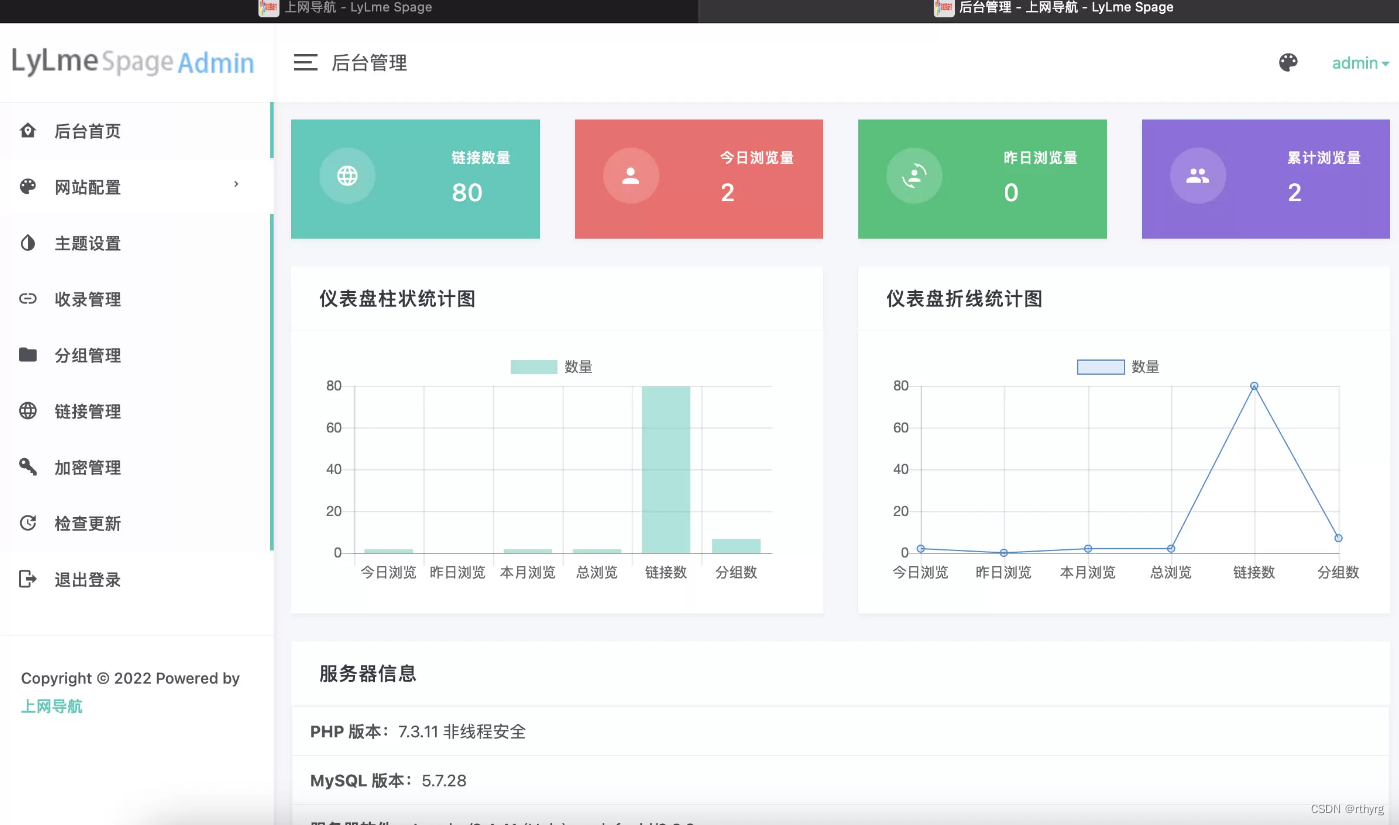Click the 本月浏览 bar chart axis label
Image resolution: width=1399 pixels, height=825 pixels.
tap(527, 573)
